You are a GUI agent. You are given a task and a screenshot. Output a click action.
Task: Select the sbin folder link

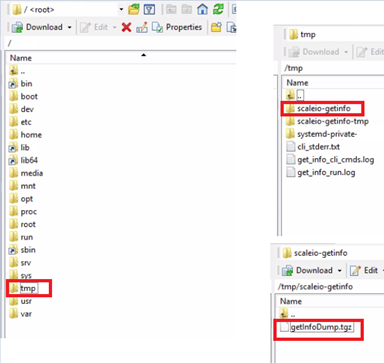(22, 250)
